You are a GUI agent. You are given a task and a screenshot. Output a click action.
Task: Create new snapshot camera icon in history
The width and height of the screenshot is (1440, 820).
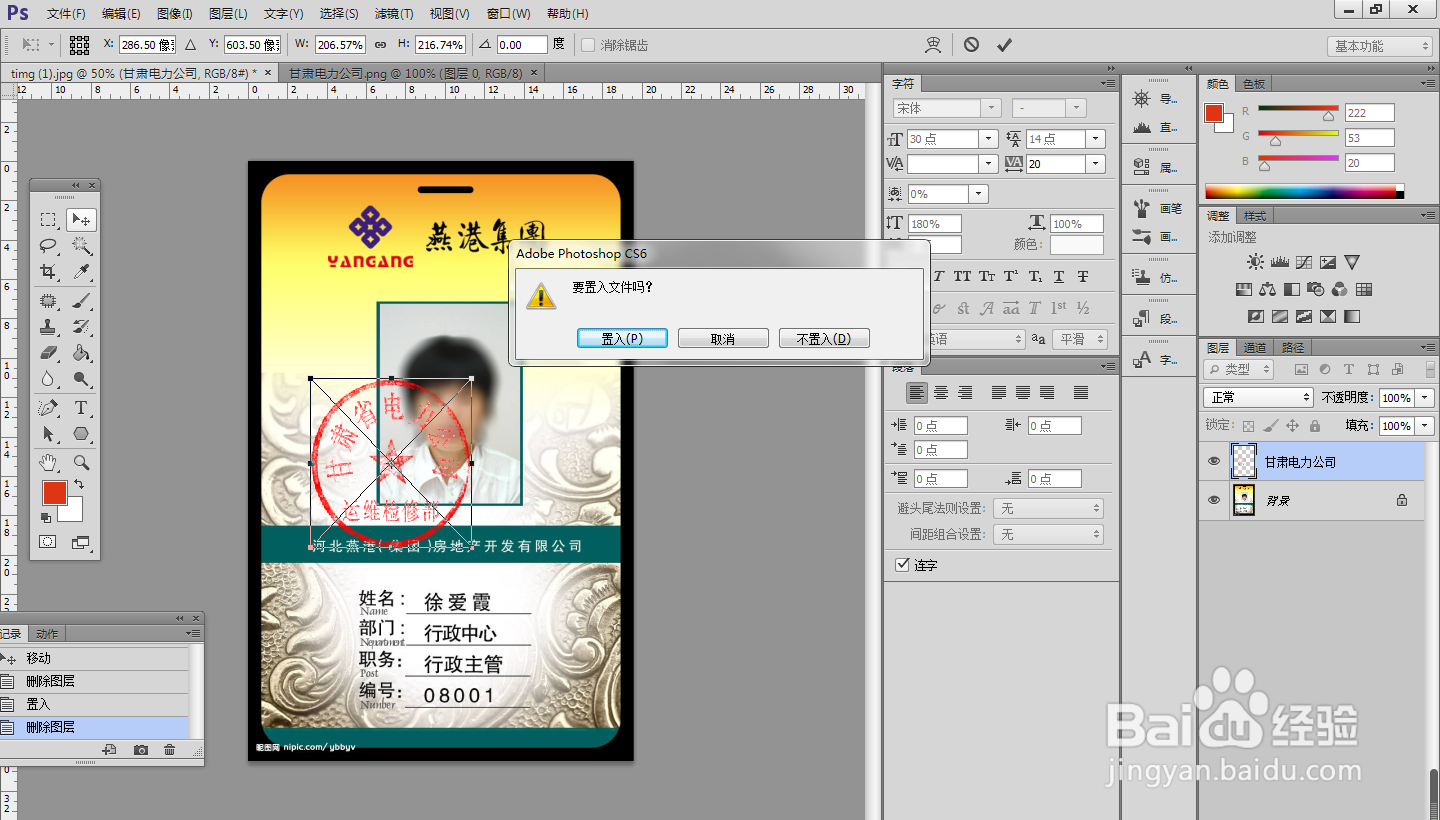pos(141,750)
